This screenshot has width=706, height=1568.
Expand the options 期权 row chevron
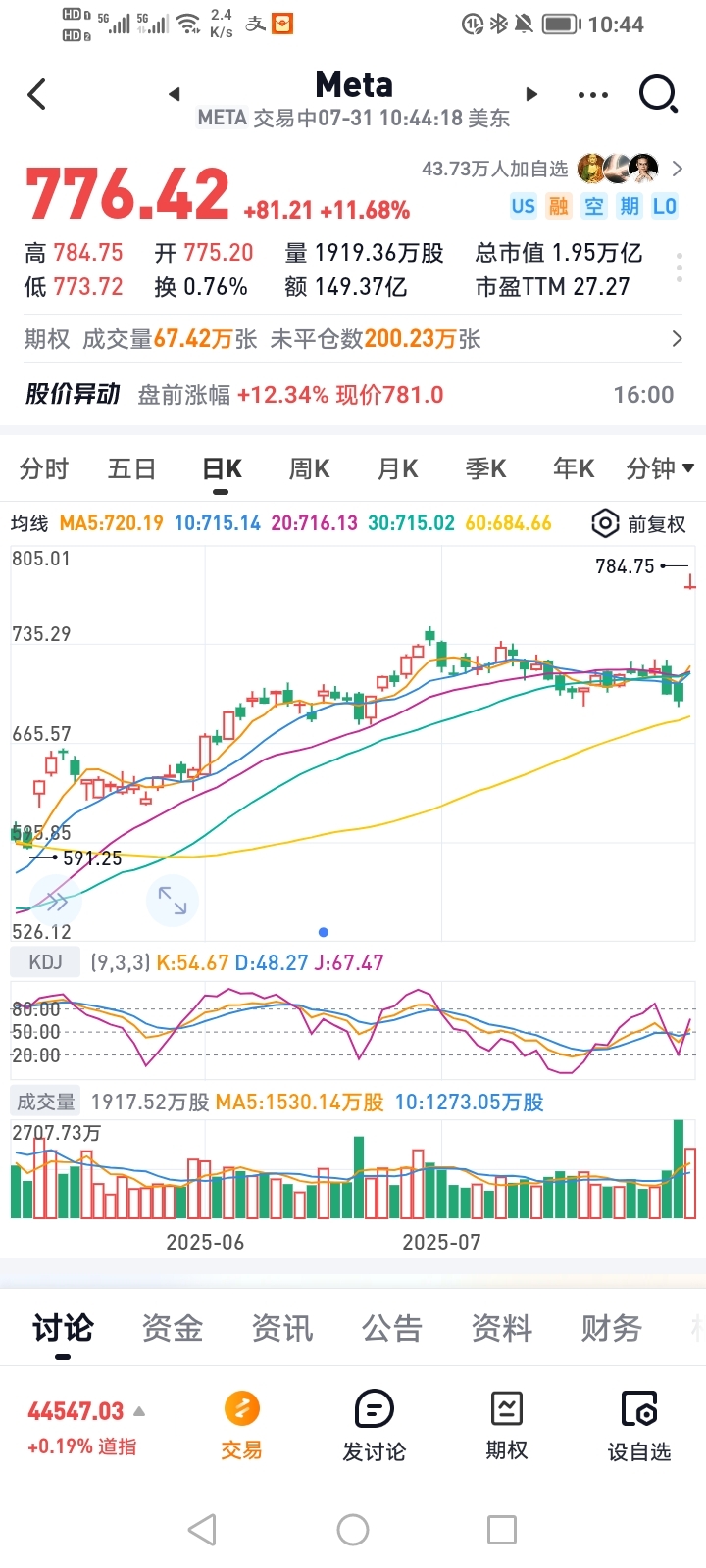click(x=677, y=339)
